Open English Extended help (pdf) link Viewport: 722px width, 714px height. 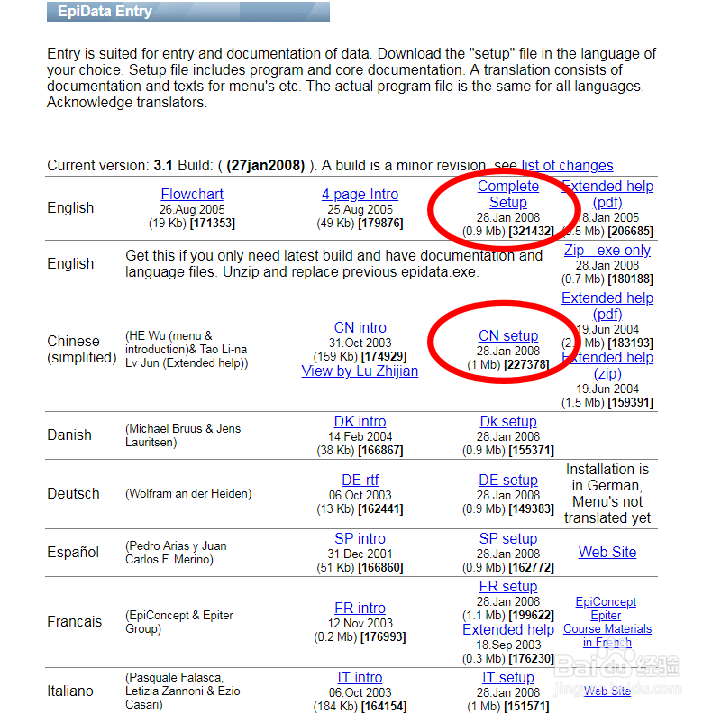[x=607, y=194]
